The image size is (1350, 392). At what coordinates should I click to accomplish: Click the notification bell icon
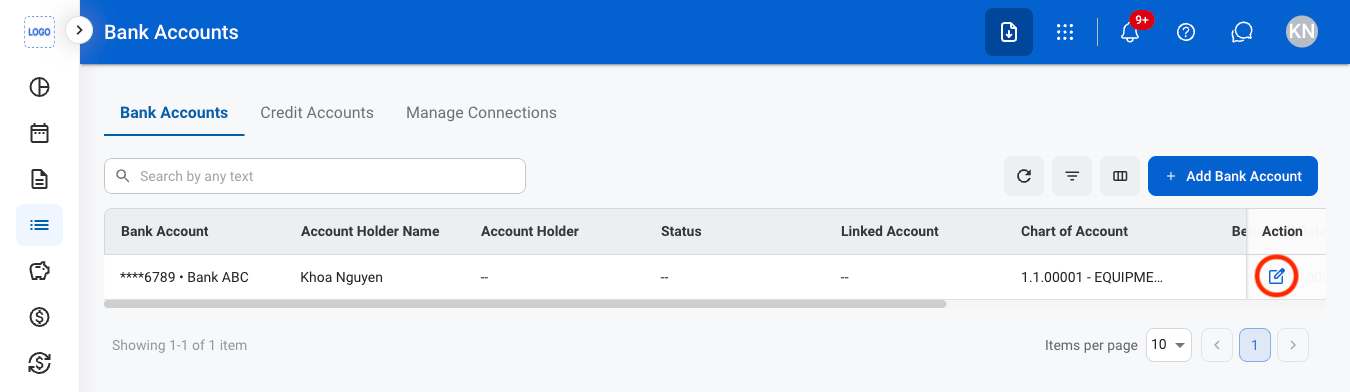[1130, 32]
